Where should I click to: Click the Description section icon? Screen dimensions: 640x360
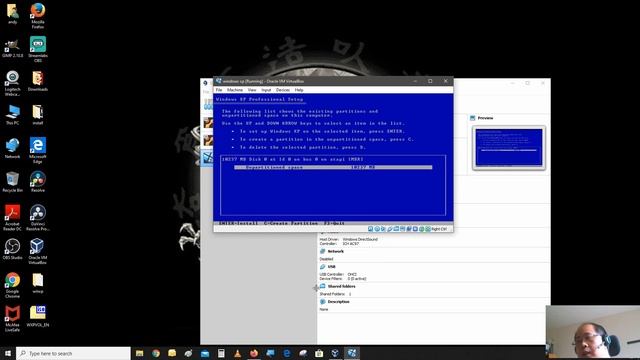click(322, 302)
